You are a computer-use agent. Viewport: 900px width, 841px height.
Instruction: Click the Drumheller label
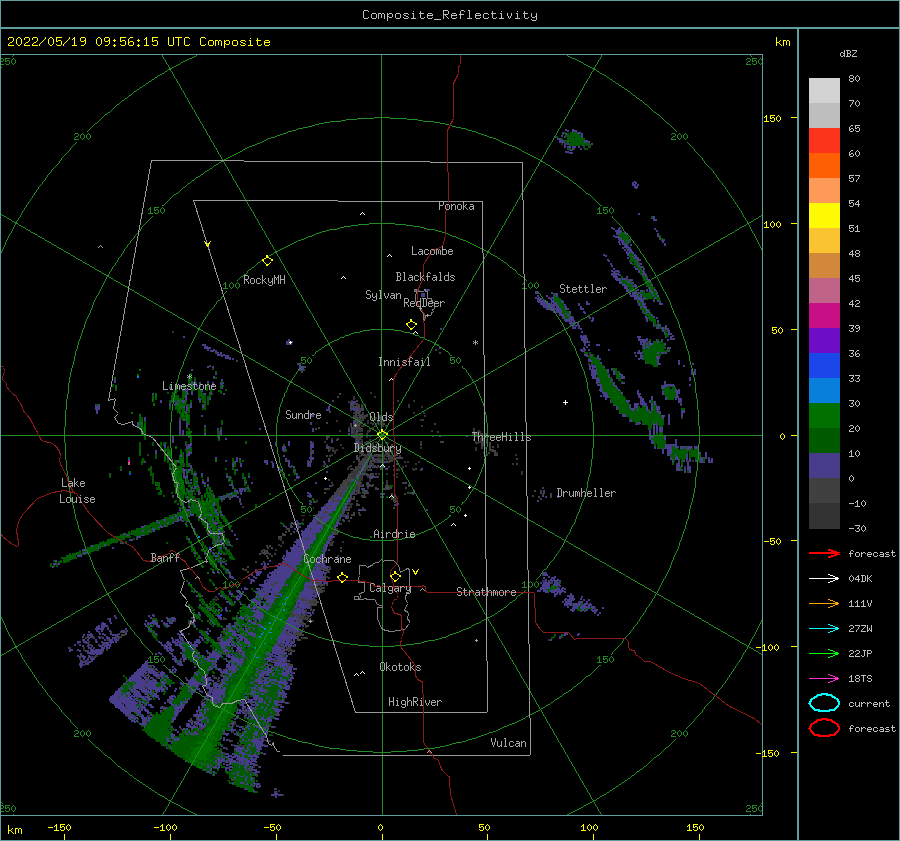586,493
